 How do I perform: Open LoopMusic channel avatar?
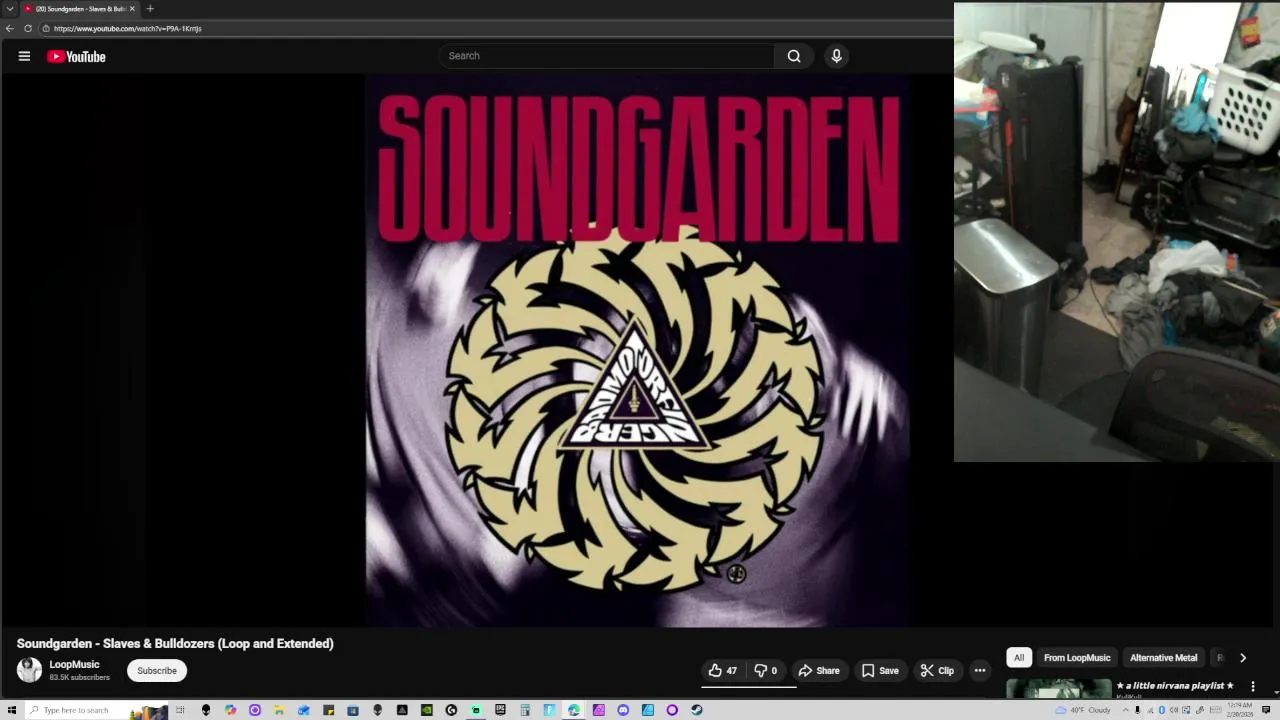click(30, 670)
